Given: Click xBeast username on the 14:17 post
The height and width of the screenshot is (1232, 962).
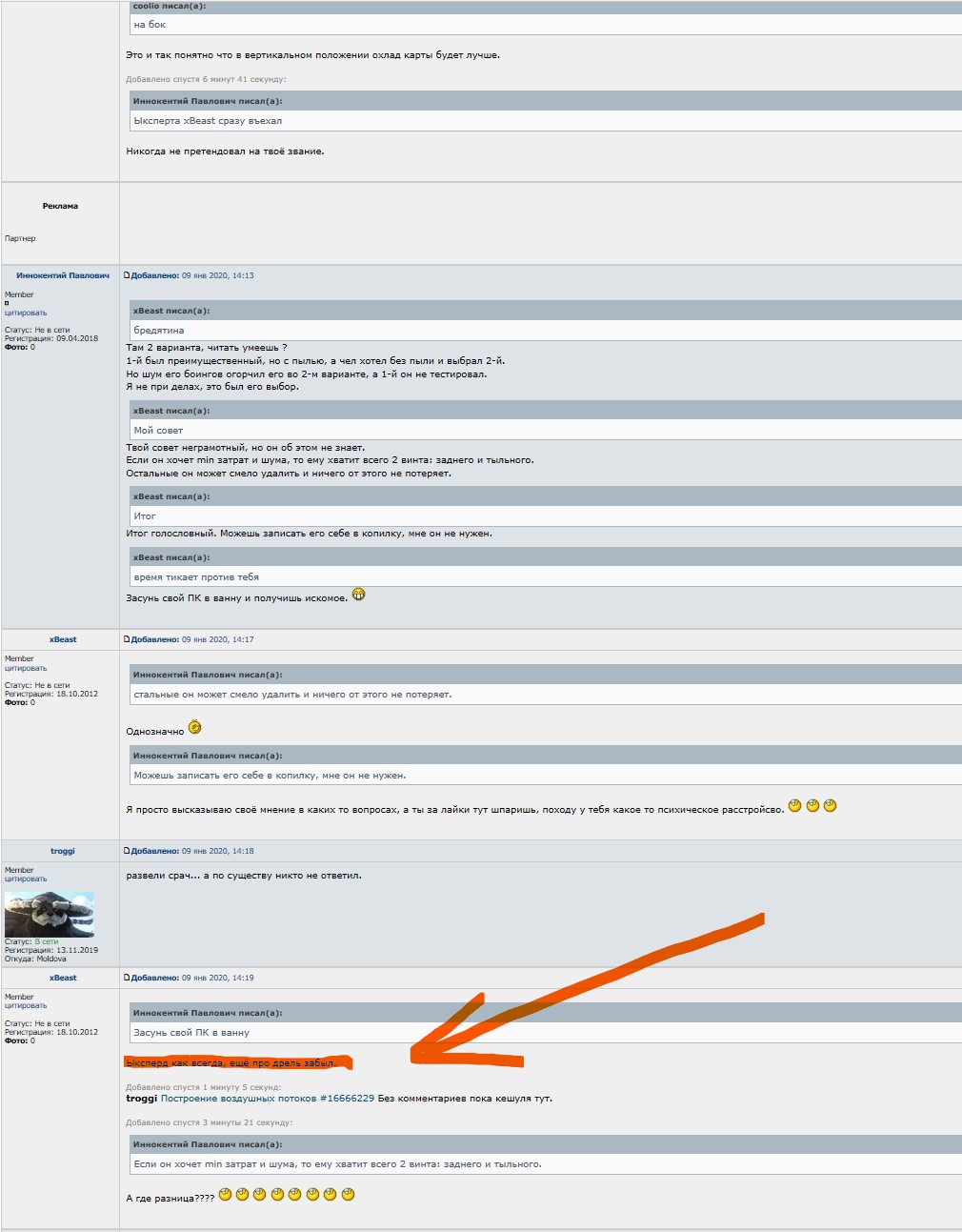Looking at the screenshot, I should click(63, 639).
